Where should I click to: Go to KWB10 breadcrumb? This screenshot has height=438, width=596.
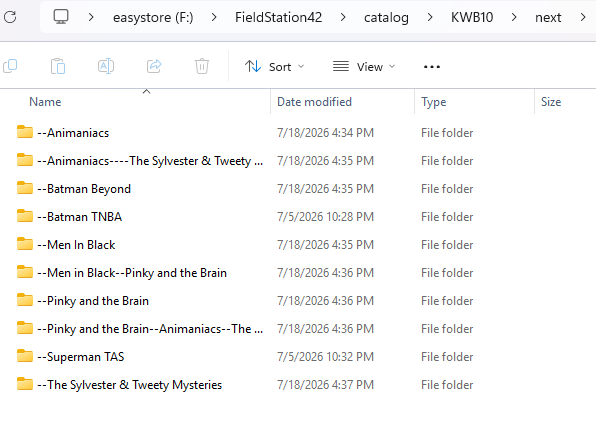472,17
